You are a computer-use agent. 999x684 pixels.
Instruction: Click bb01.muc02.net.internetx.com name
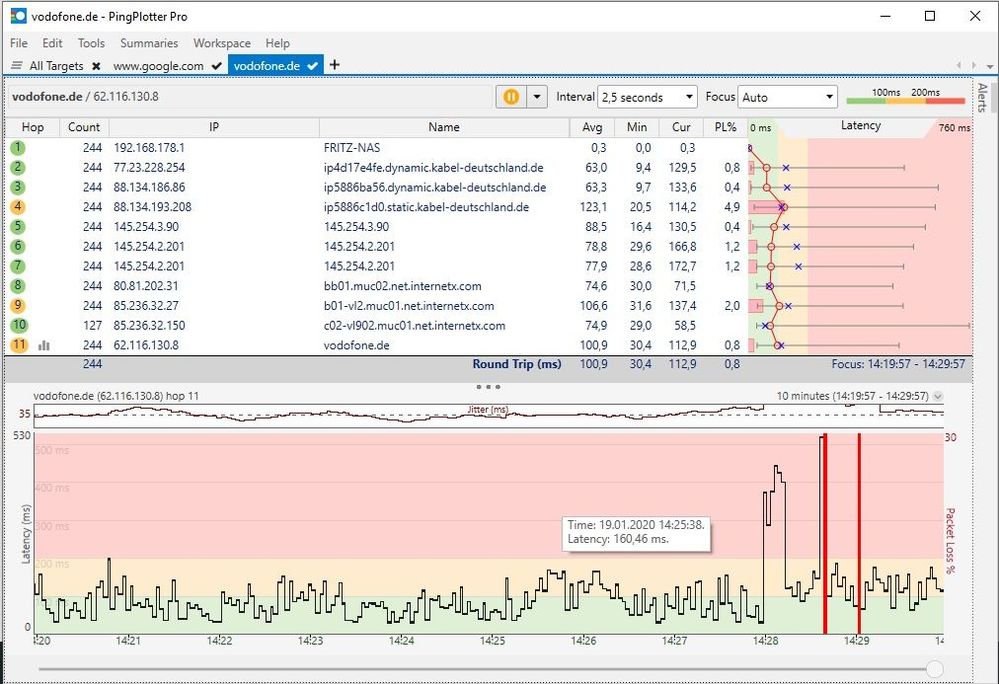403,286
